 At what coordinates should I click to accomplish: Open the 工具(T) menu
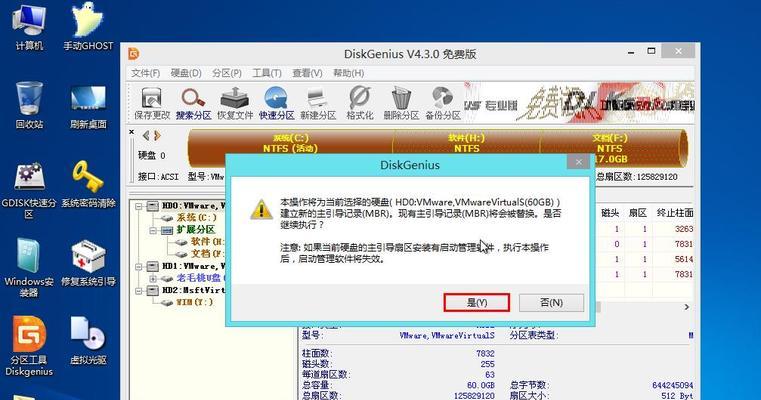coord(267,73)
